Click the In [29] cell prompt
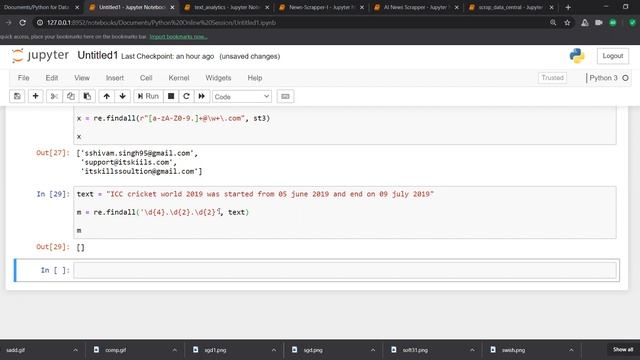 click(53, 194)
